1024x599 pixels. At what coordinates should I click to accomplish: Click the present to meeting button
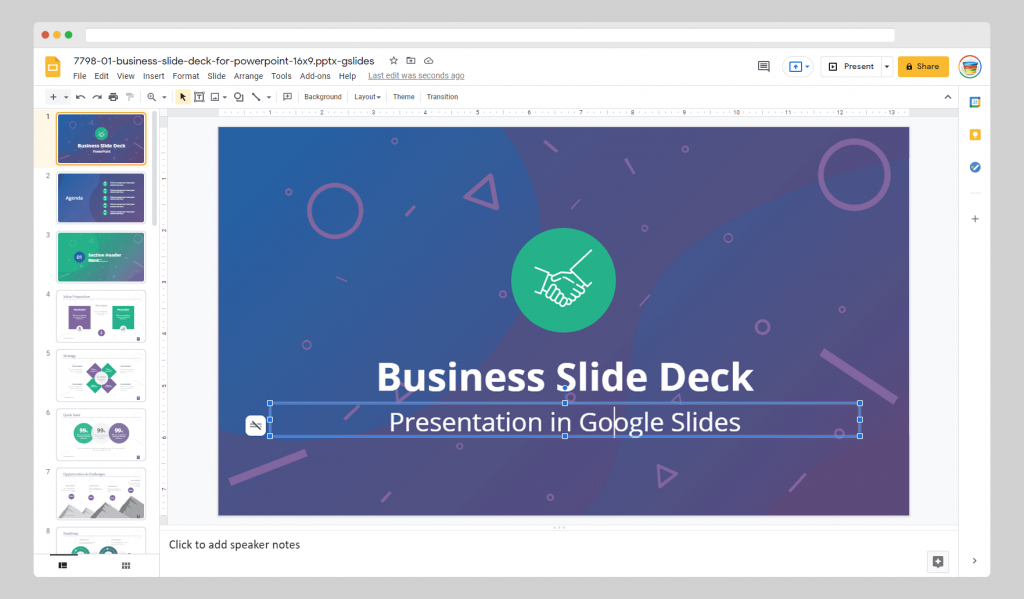798,67
